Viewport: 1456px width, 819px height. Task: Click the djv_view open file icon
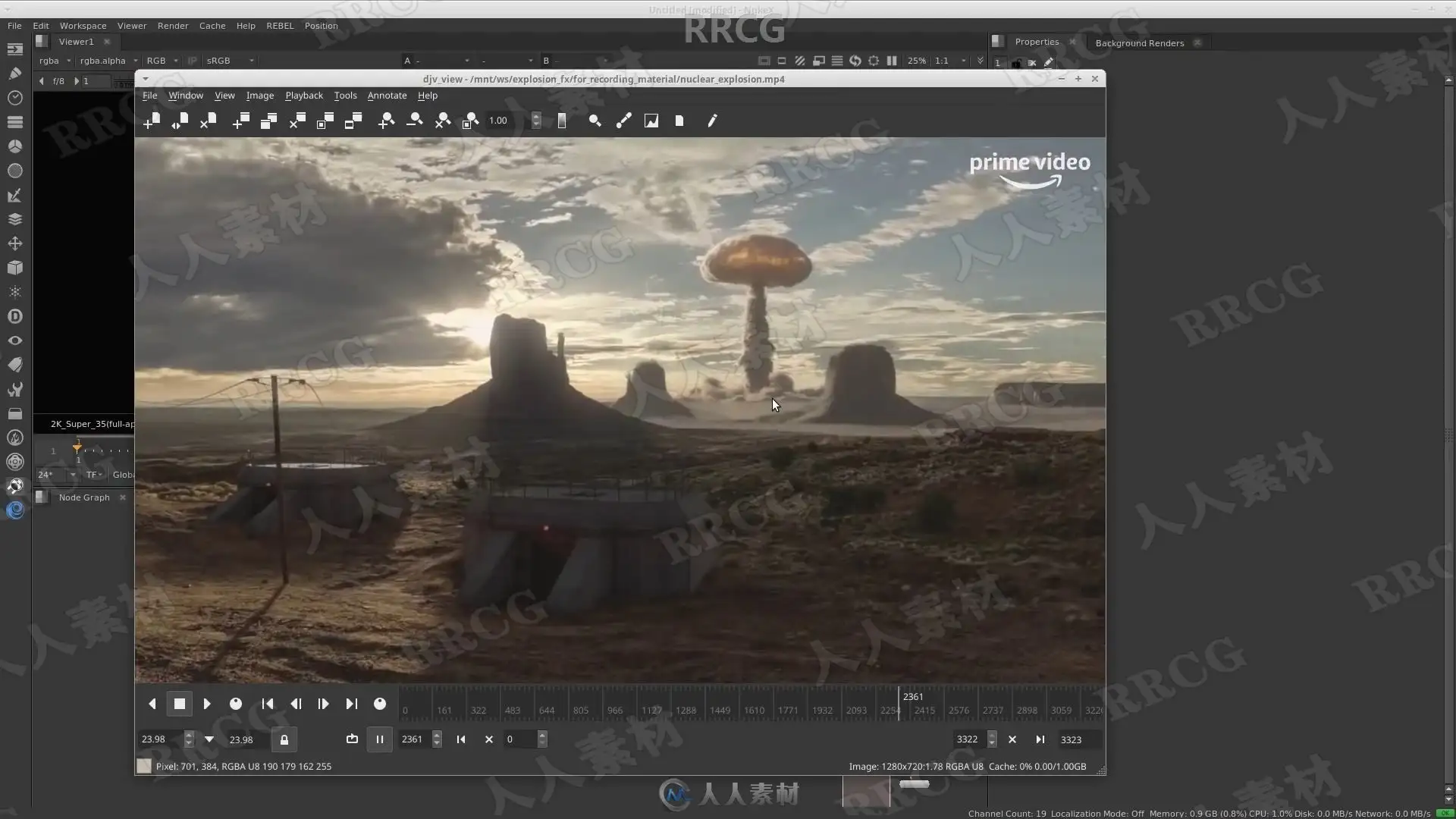[x=152, y=121]
